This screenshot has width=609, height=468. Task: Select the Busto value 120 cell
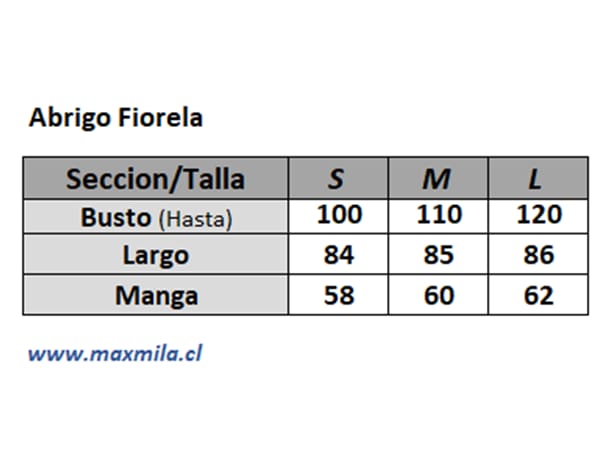pos(538,217)
